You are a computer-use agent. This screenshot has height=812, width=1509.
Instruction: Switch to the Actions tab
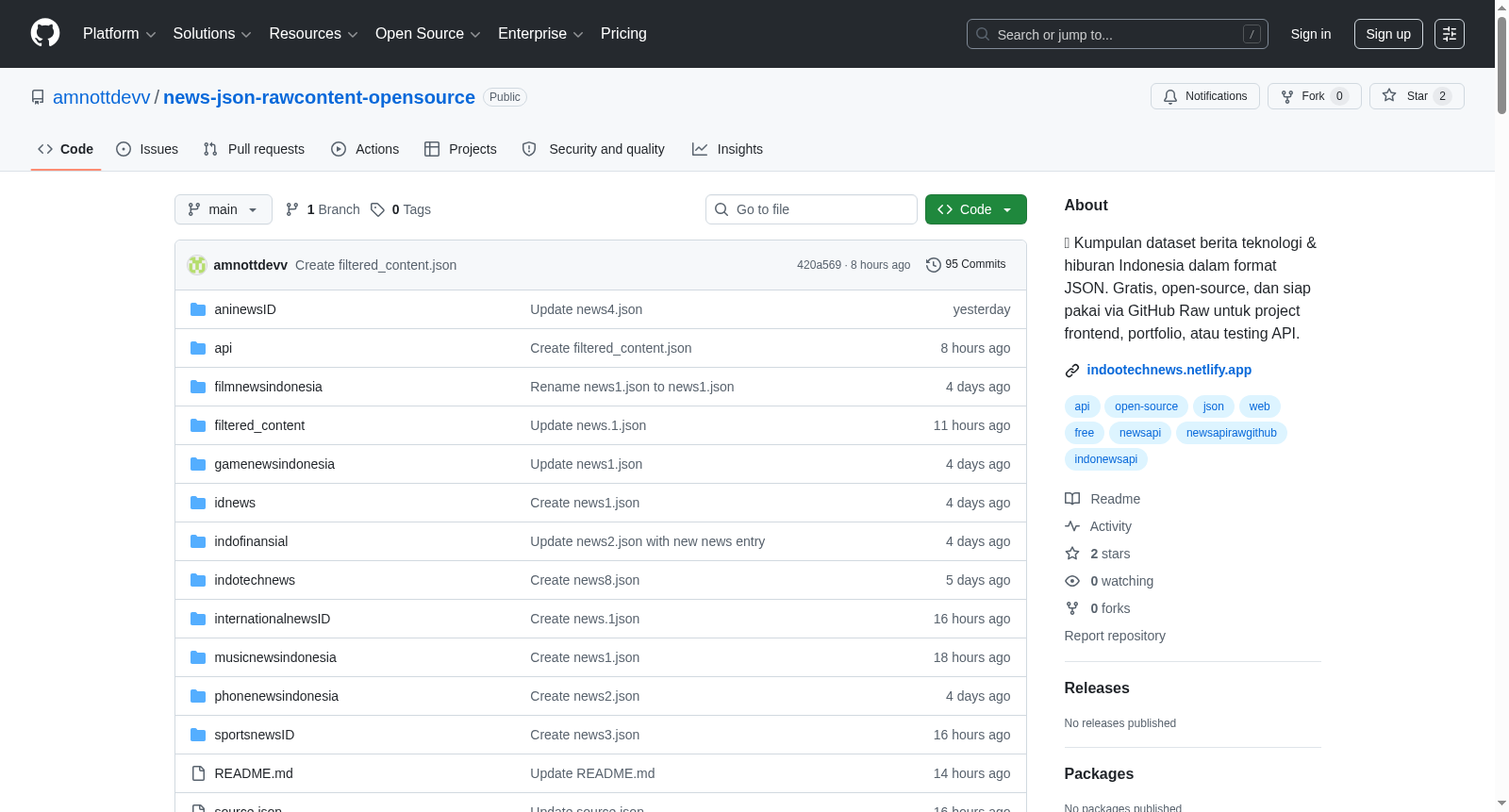tap(365, 149)
